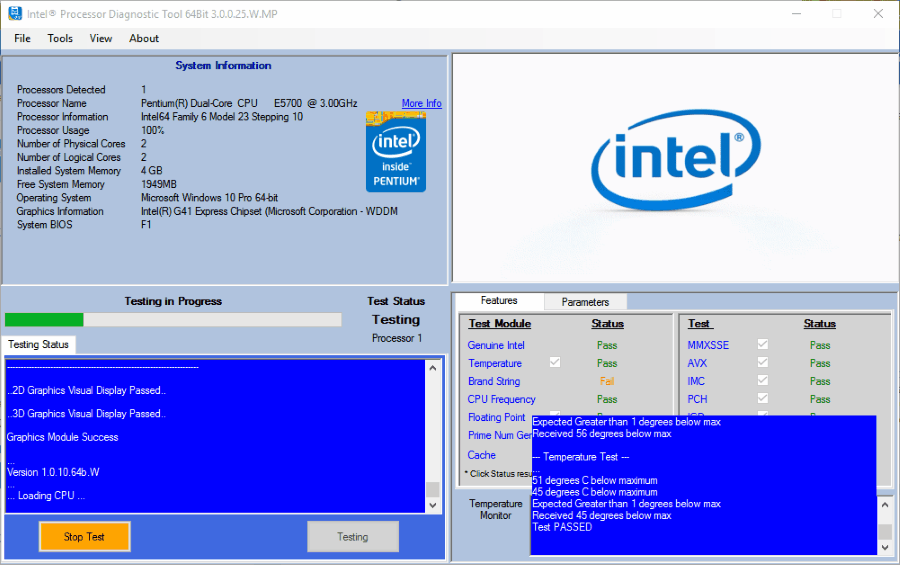Open the Tools menu
Screen dimensions: 900x565
pos(60,38)
